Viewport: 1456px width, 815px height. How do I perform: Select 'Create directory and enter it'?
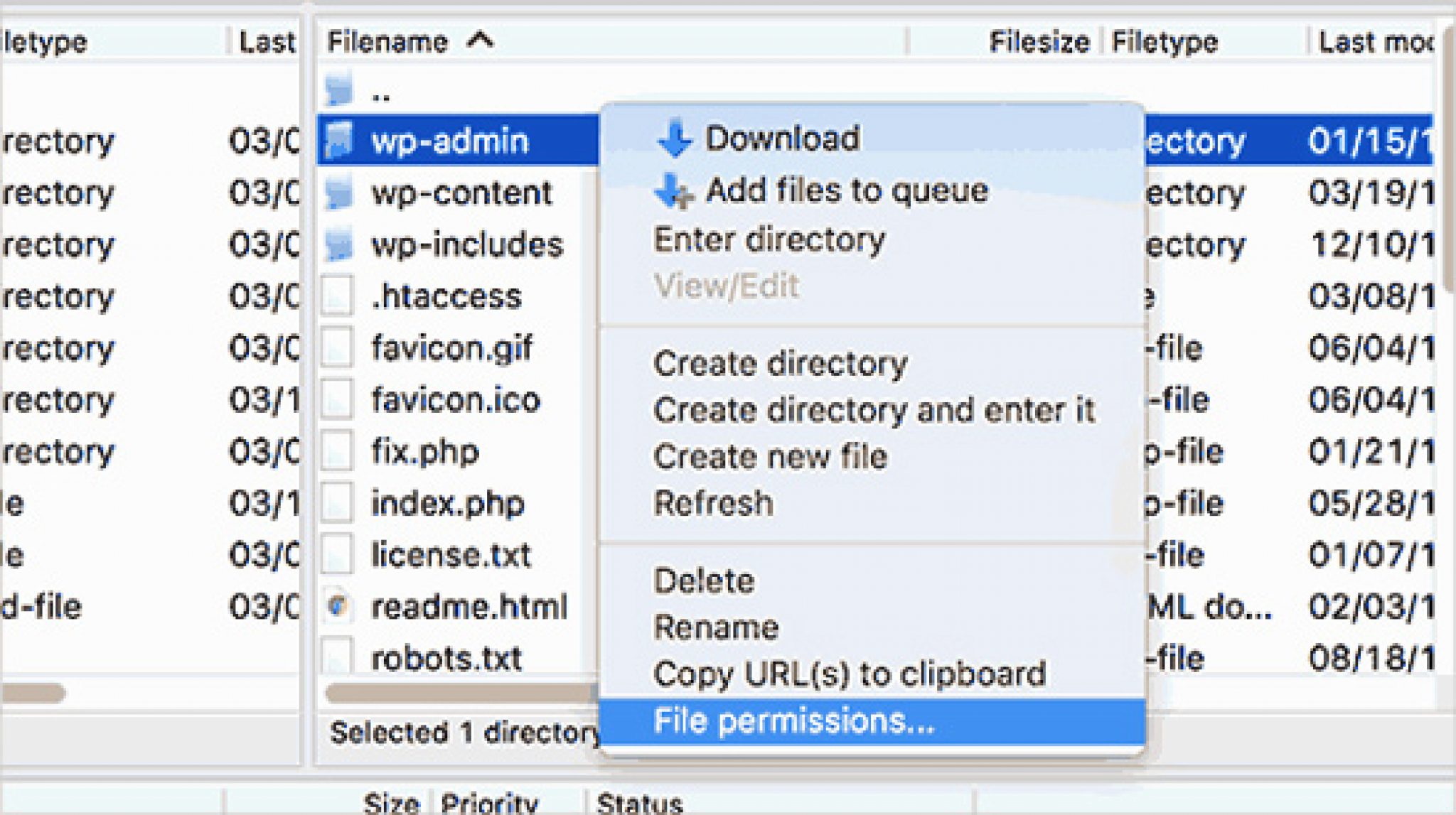point(874,409)
